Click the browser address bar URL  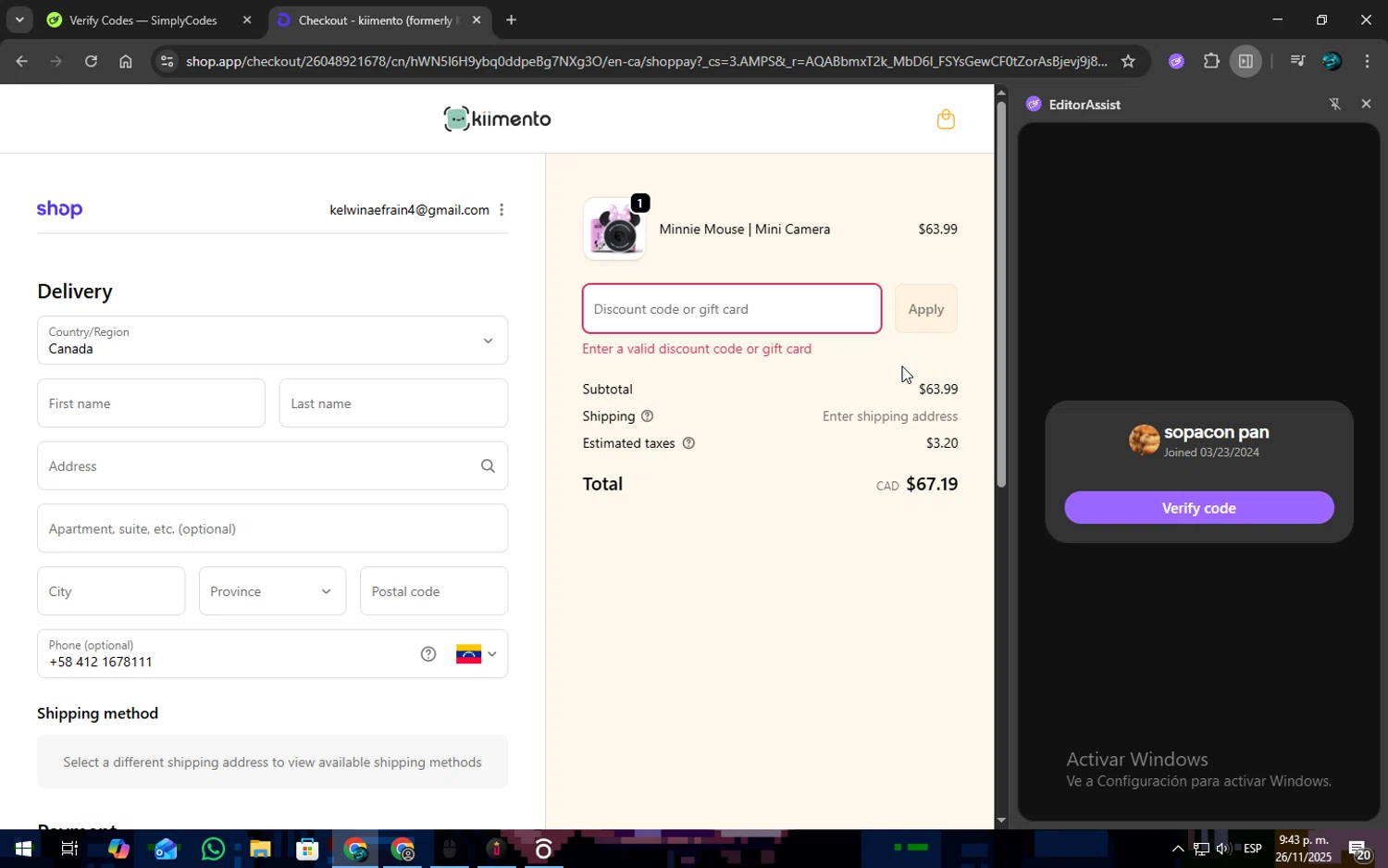pos(646,61)
